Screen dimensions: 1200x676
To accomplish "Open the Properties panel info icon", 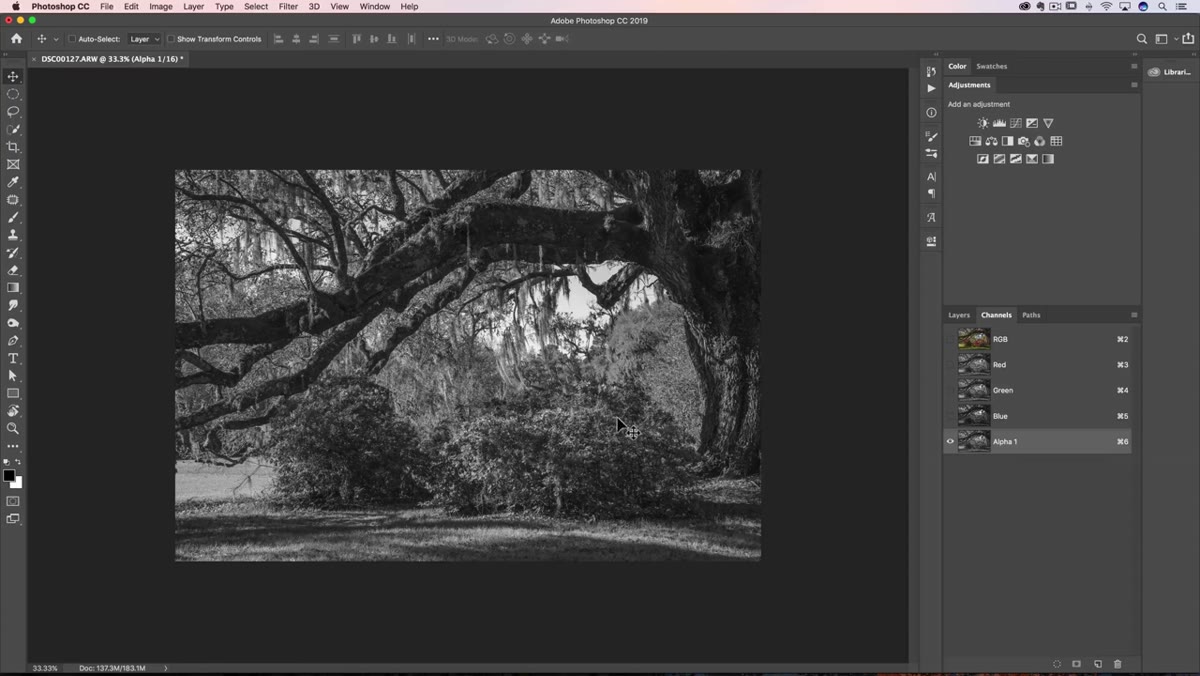I will point(931,112).
